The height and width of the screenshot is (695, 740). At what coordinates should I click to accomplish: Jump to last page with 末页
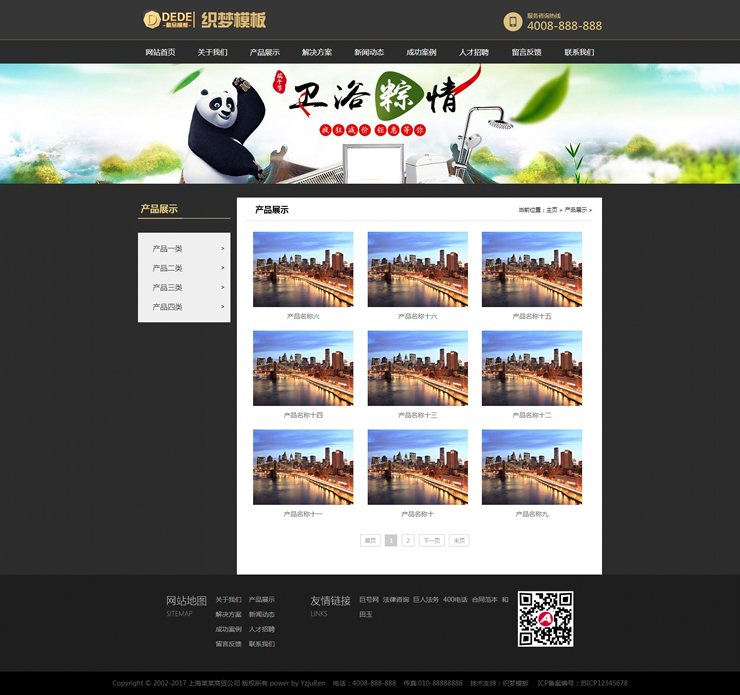(x=459, y=540)
